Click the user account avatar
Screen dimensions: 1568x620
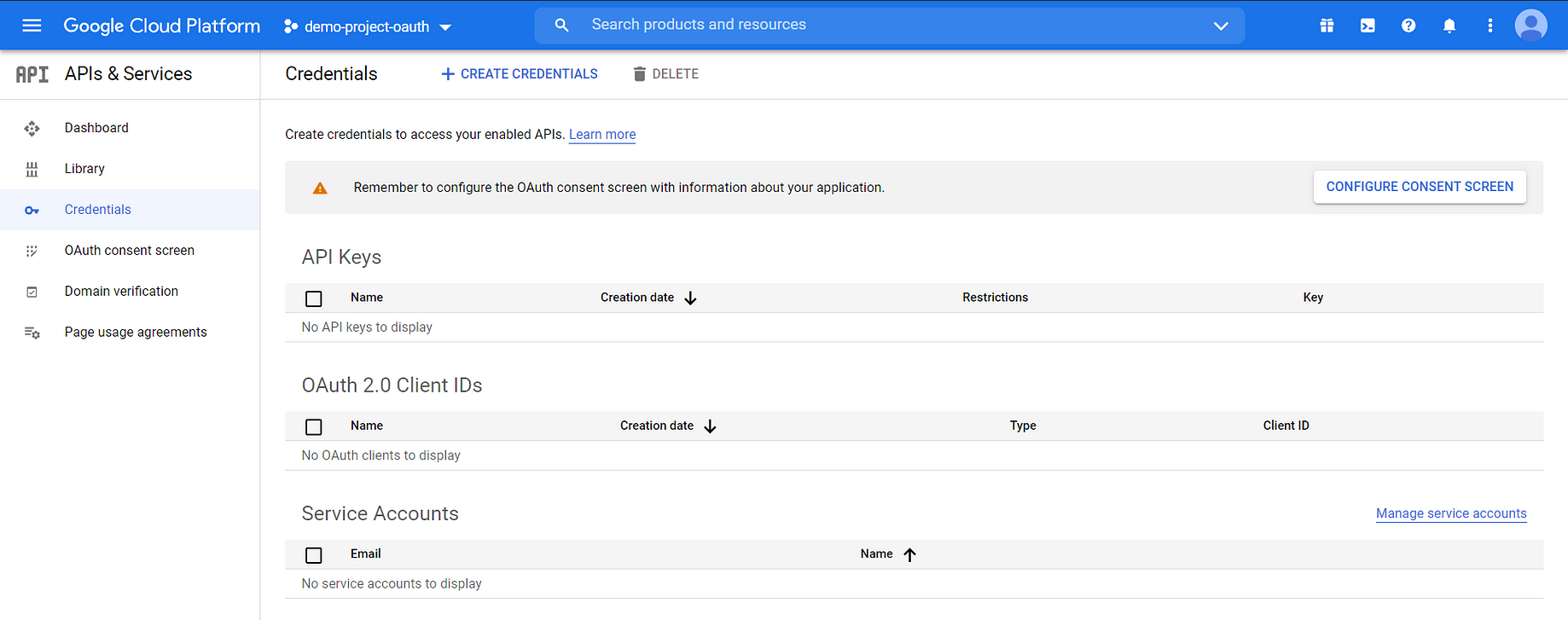coord(1531,25)
